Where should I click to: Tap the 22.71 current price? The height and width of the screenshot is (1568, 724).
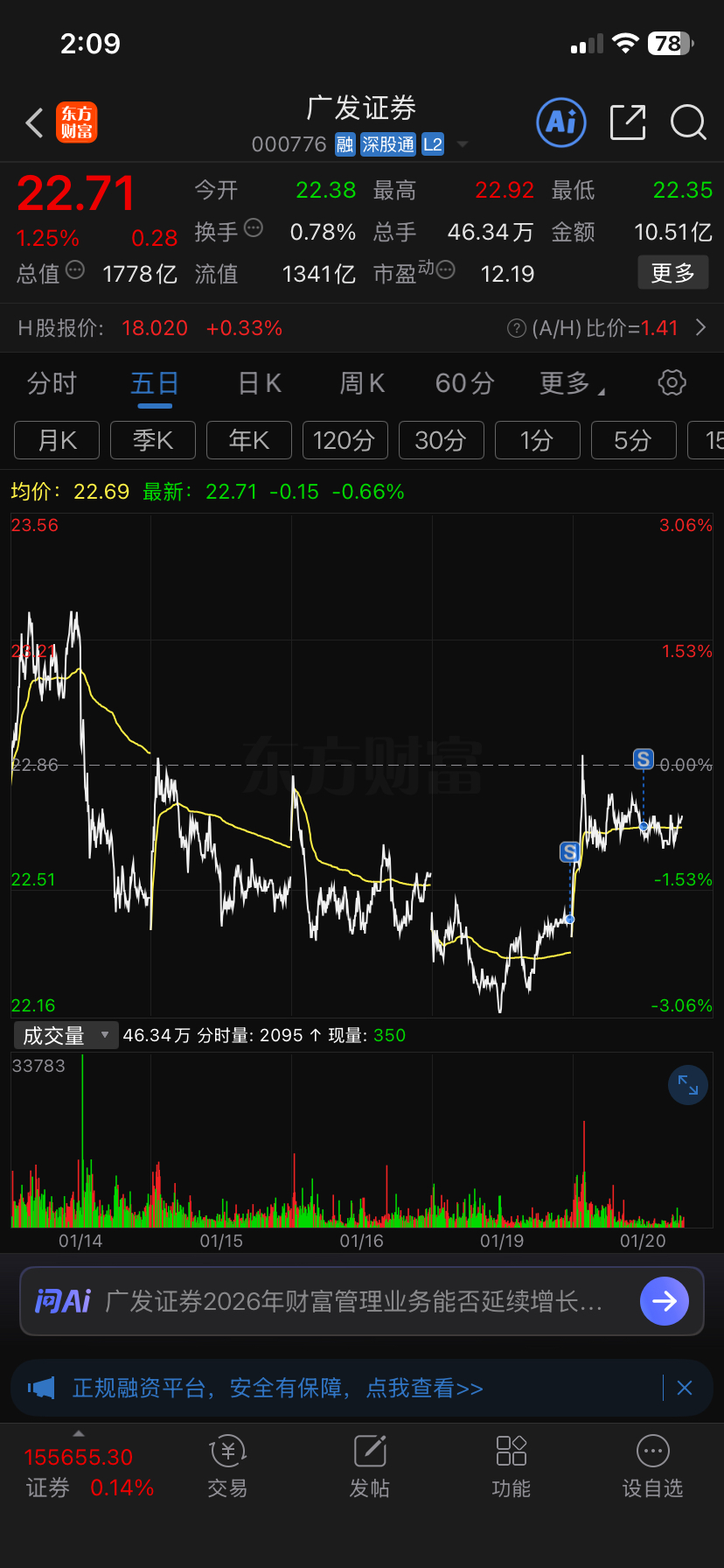click(77, 192)
